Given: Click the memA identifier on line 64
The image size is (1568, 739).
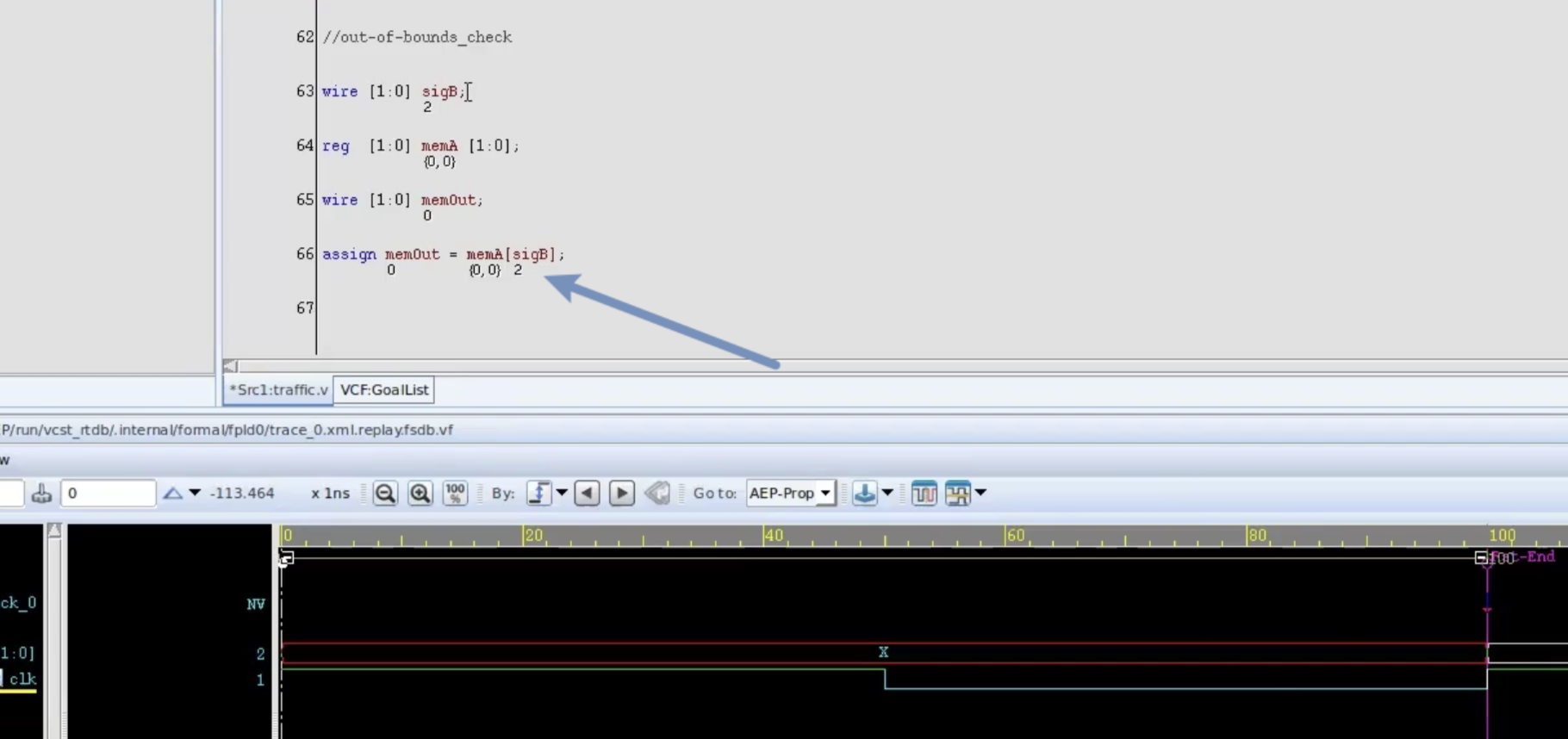Looking at the screenshot, I should (x=439, y=146).
